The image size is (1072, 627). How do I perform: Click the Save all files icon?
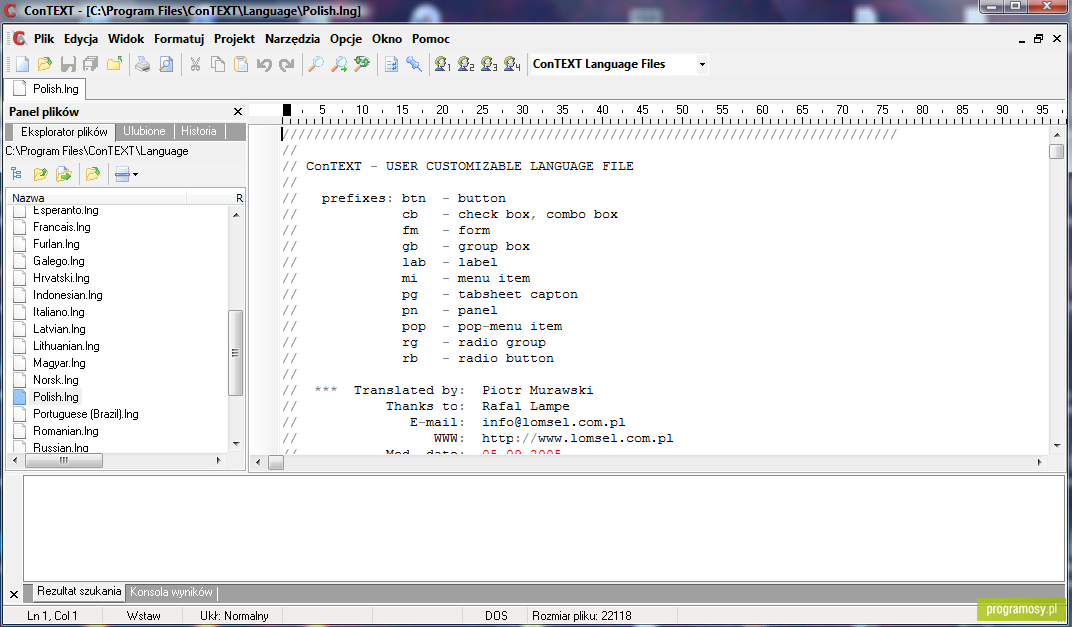(90, 64)
